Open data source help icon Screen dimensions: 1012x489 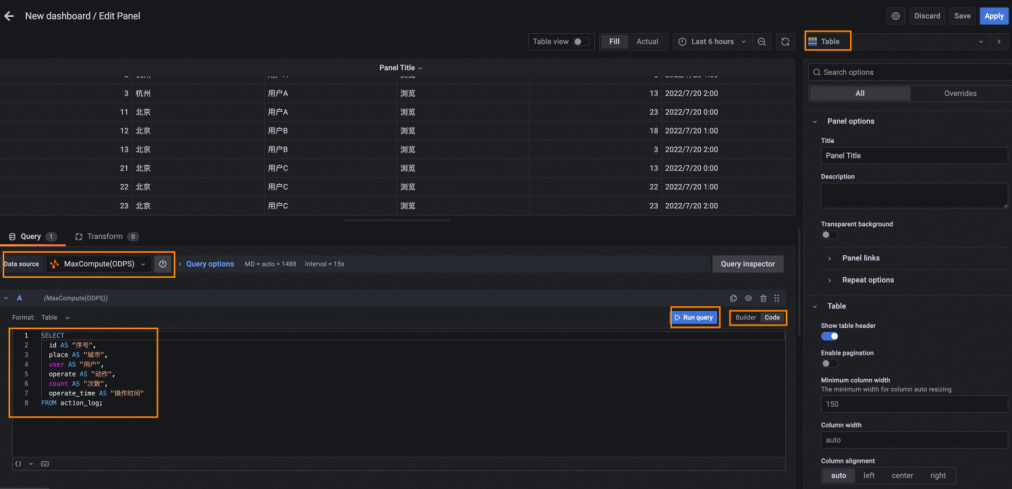[x=163, y=264]
